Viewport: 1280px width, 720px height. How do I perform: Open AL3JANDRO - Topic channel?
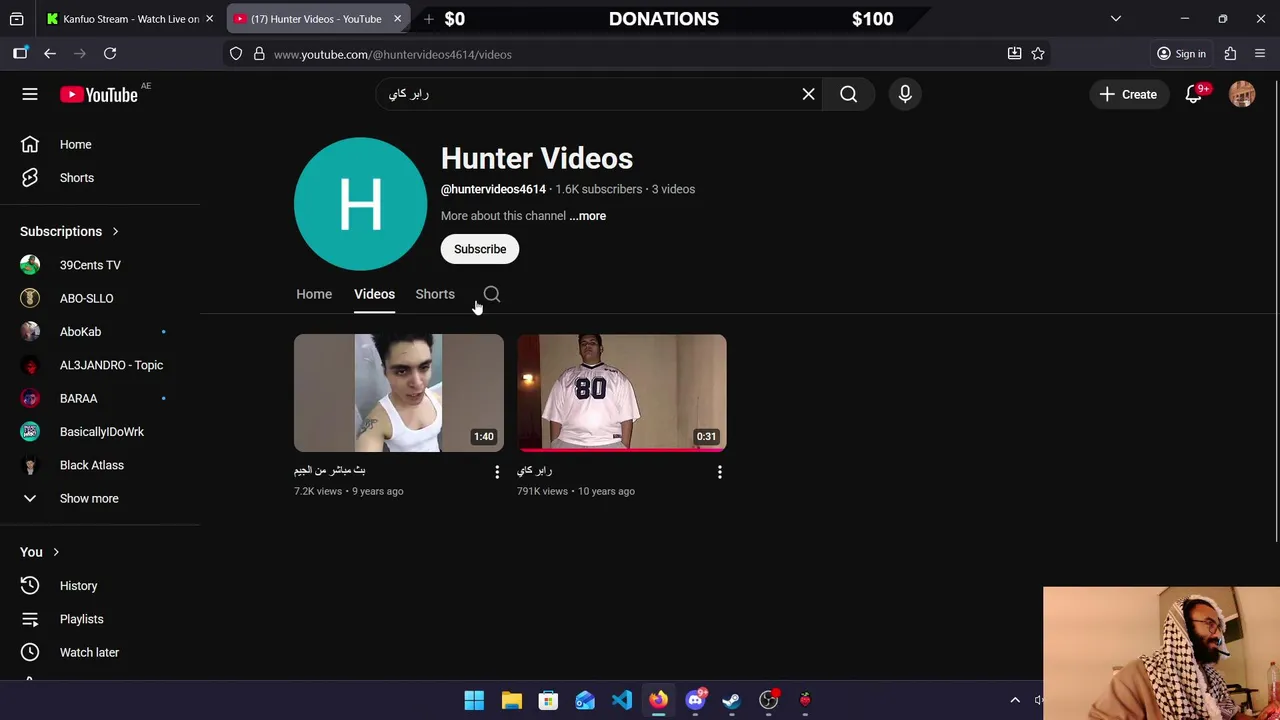(100, 365)
